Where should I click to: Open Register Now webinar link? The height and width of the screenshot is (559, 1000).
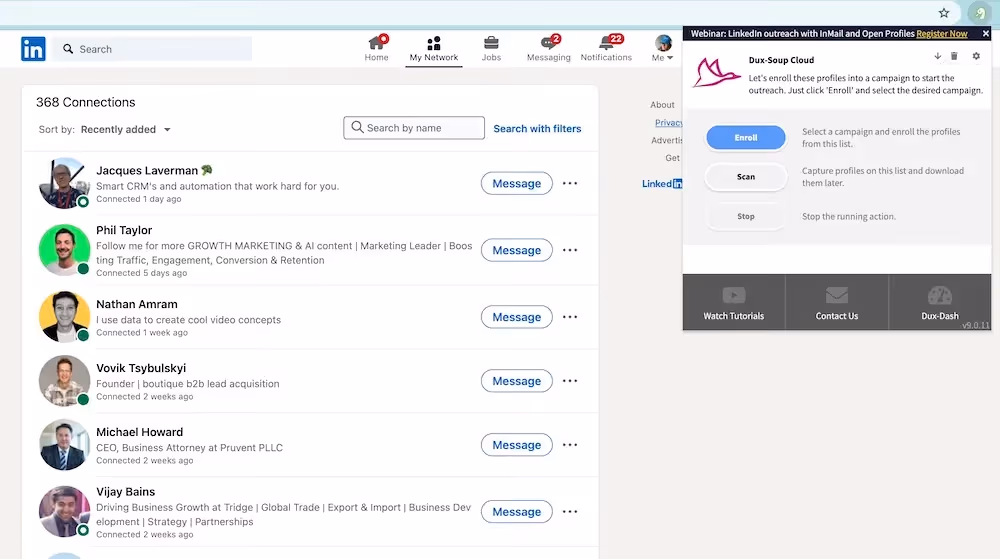tap(941, 34)
